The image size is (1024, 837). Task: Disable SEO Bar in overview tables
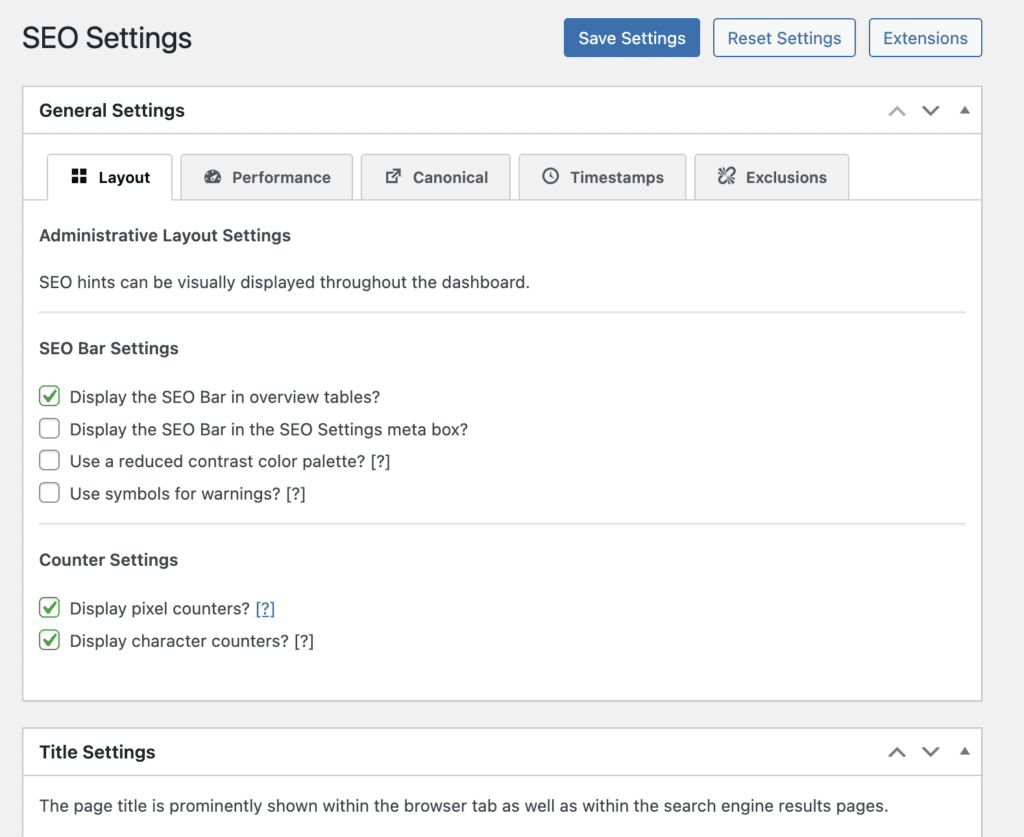(x=50, y=396)
